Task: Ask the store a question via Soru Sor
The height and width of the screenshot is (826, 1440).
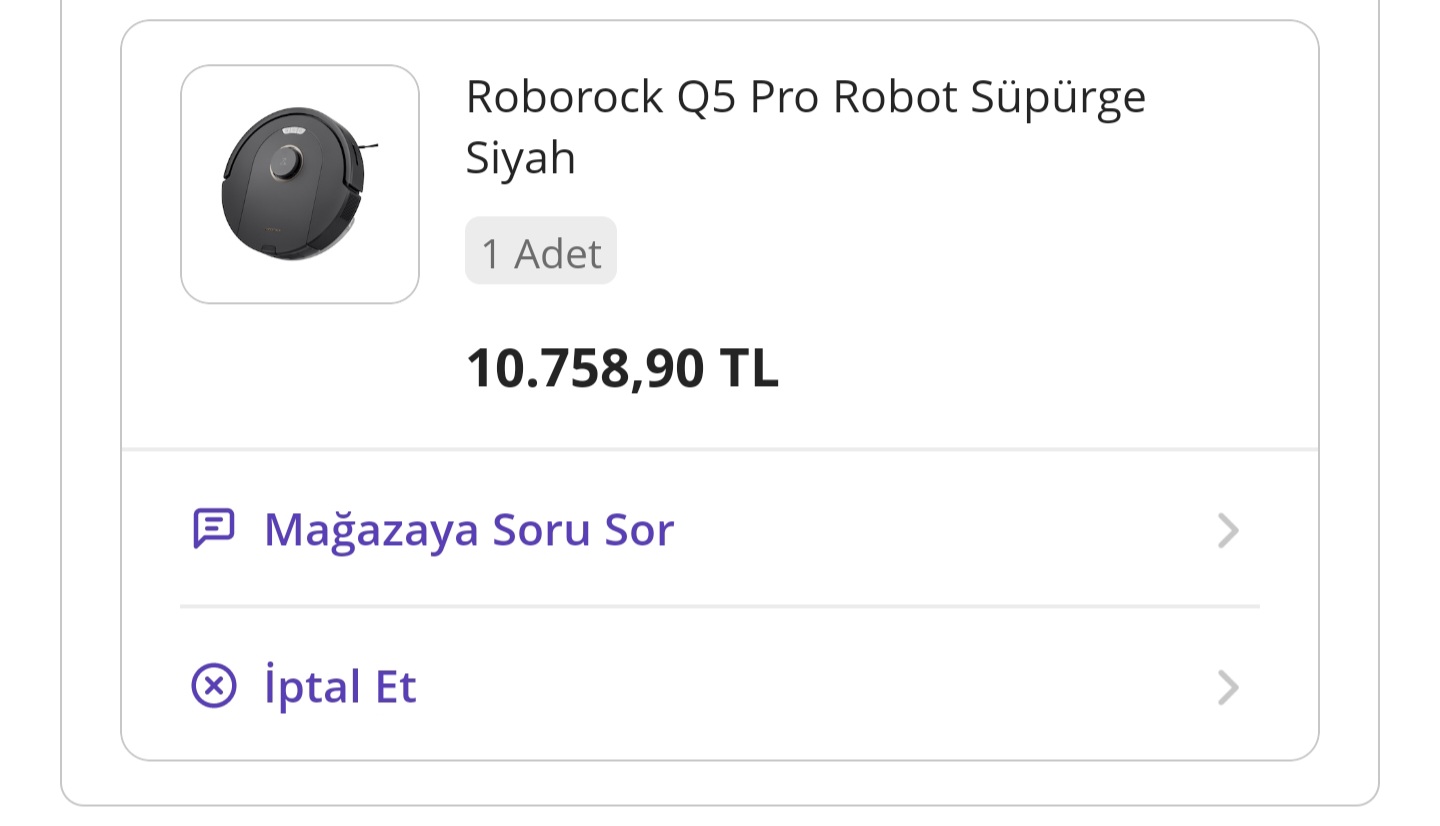Action: [720, 529]
